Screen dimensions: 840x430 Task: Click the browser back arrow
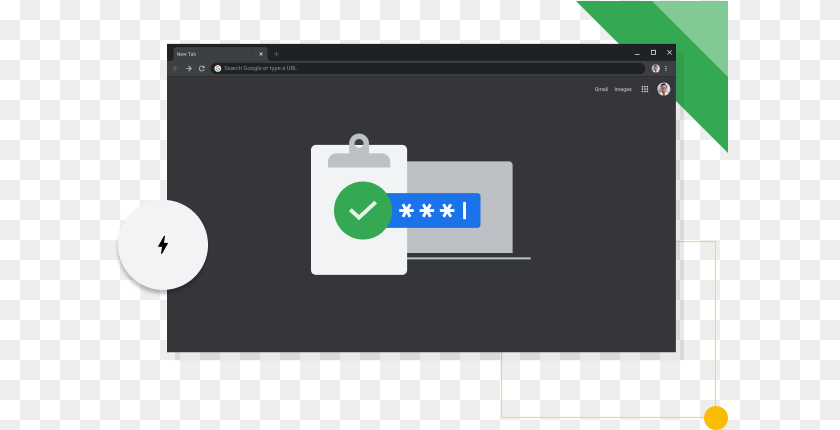pyautogui.click(x=176, y=68)
